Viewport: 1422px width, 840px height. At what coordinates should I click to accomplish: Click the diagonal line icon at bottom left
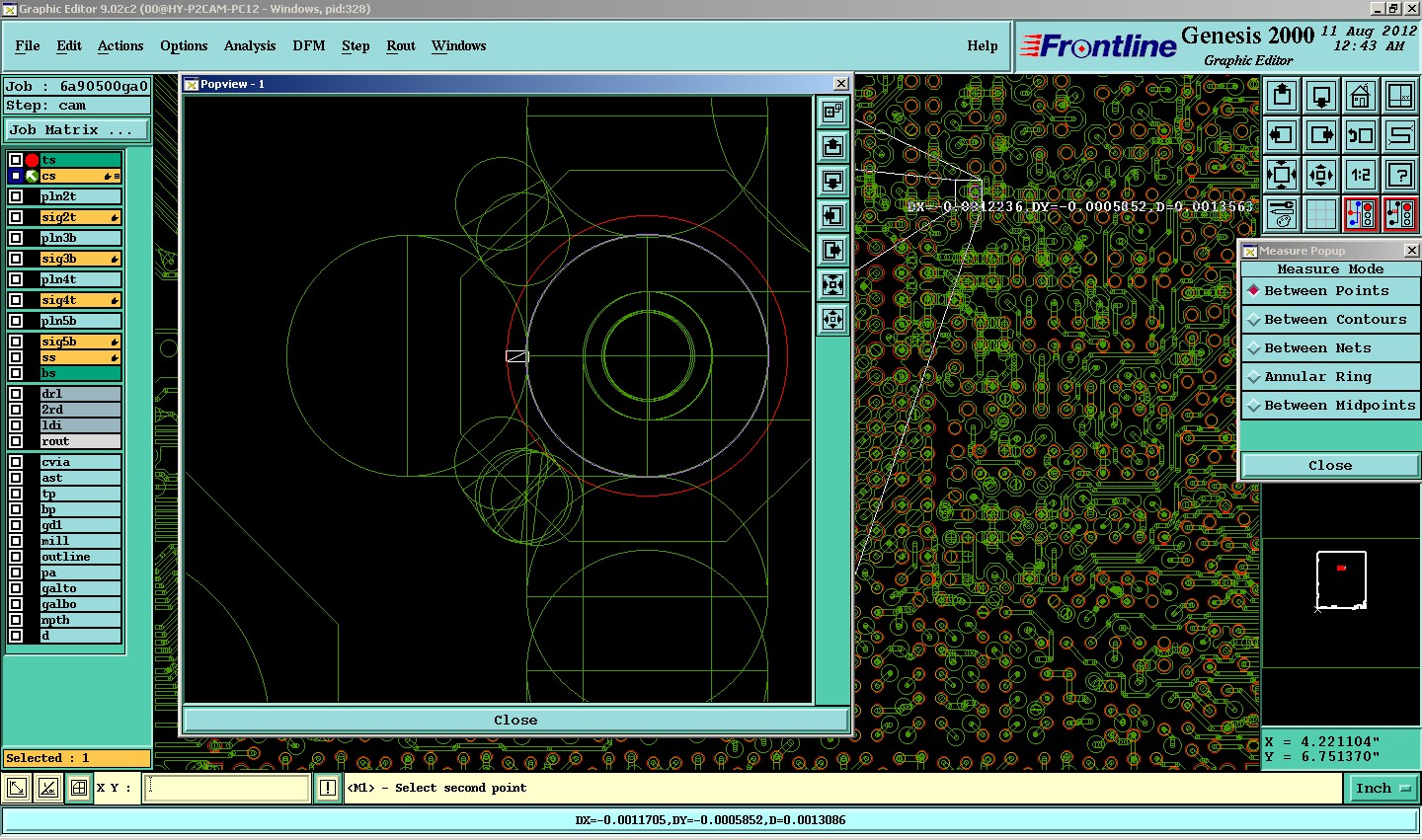pyautogui.click(x=47, y=788)
